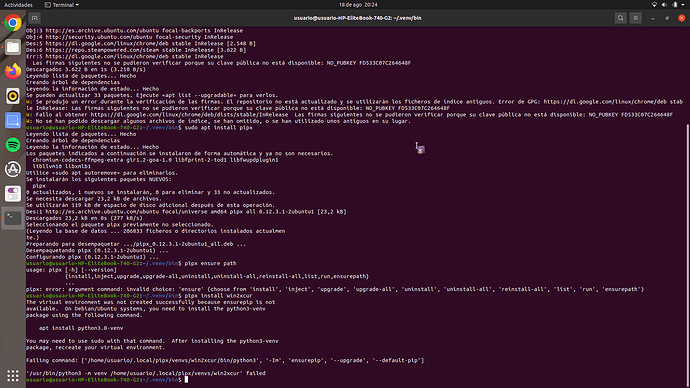The image size is (690, 388).
Task: Open the screenshot tool in dock
Action: point(13,120)
